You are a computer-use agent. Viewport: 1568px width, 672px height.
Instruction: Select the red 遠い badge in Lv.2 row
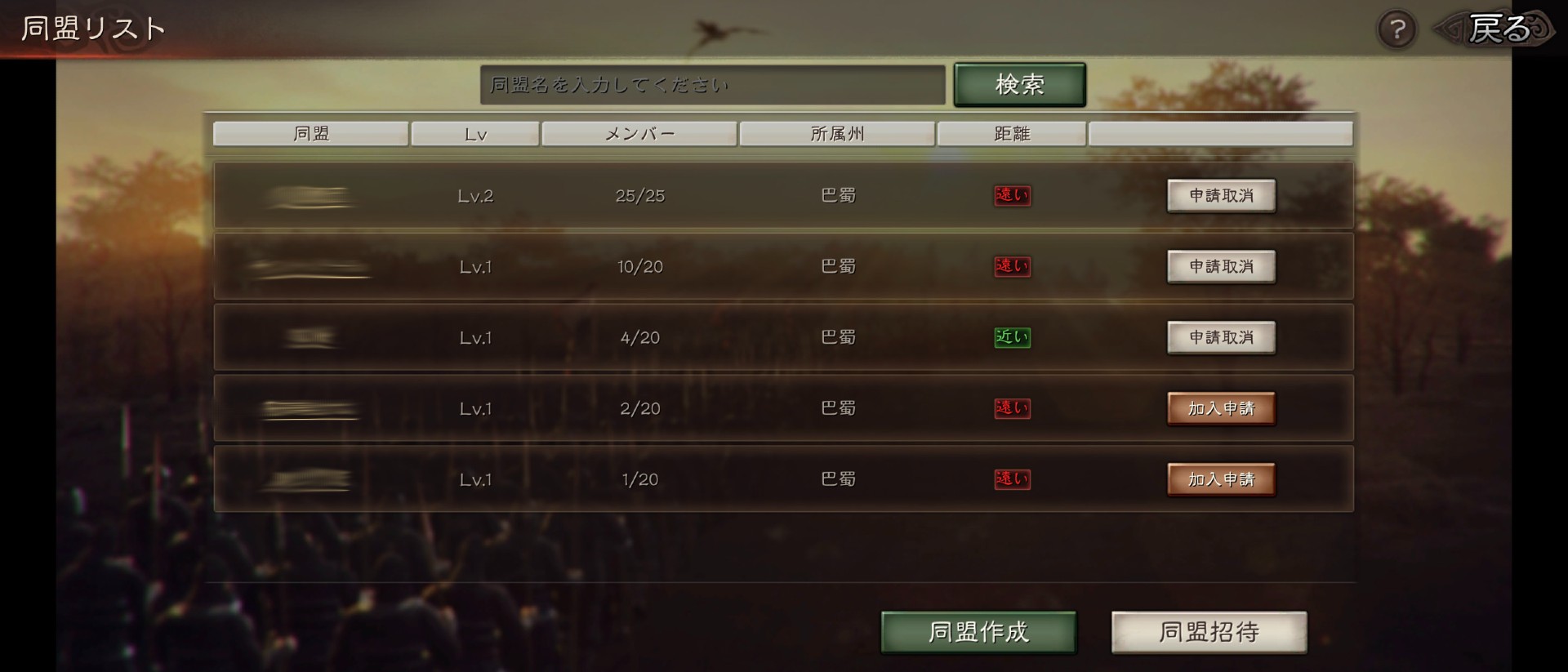(x=1012, y=195)
